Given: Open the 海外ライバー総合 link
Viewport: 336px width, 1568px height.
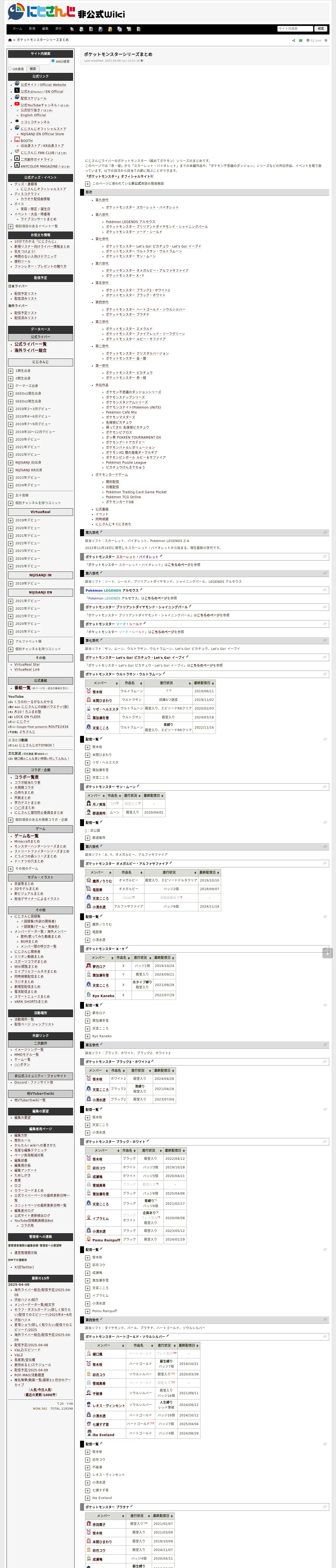Looking at the screenshot, I should (31, 351).
